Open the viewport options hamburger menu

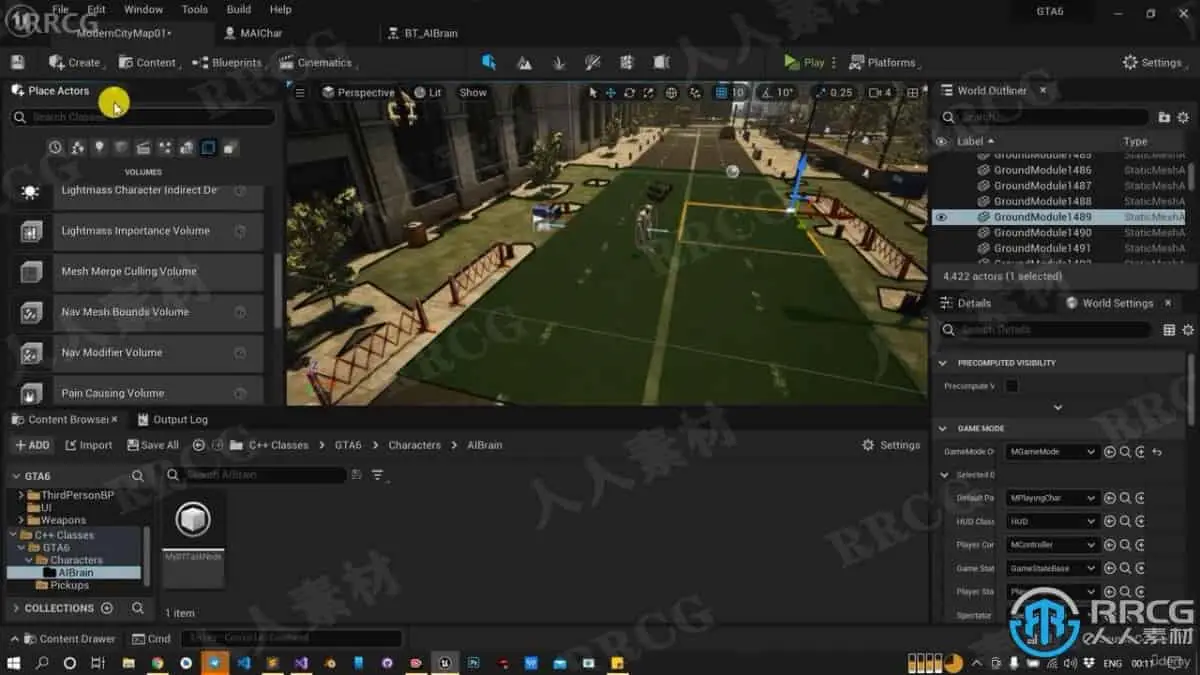(x=300, y=92)
